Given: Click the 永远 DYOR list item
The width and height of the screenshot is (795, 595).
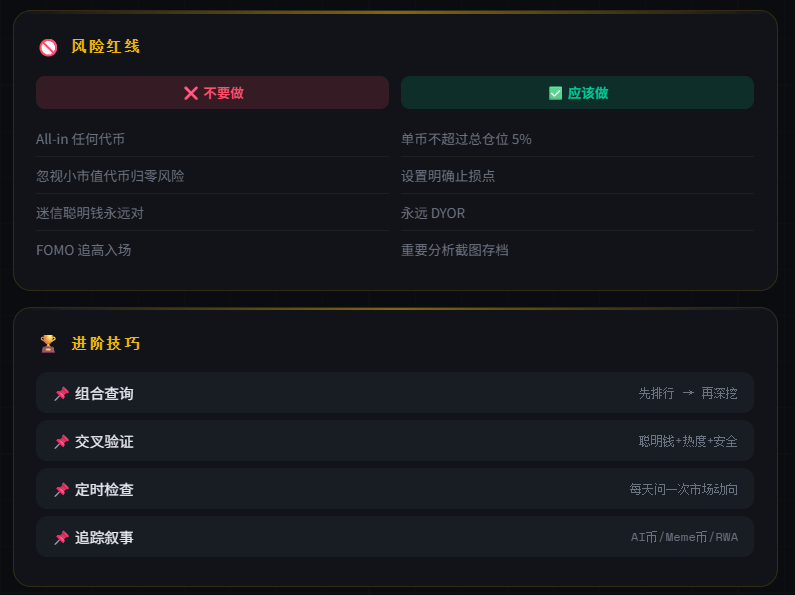Looking at the screenshot, I should (433, 213).
